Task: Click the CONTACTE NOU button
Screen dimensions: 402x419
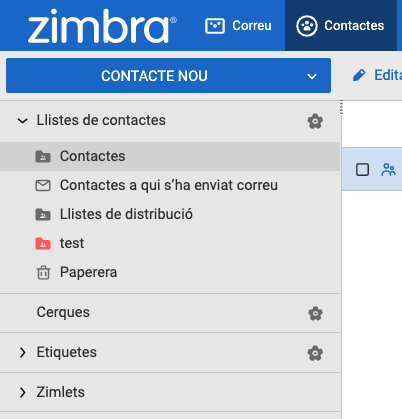Action: (154, 76)
